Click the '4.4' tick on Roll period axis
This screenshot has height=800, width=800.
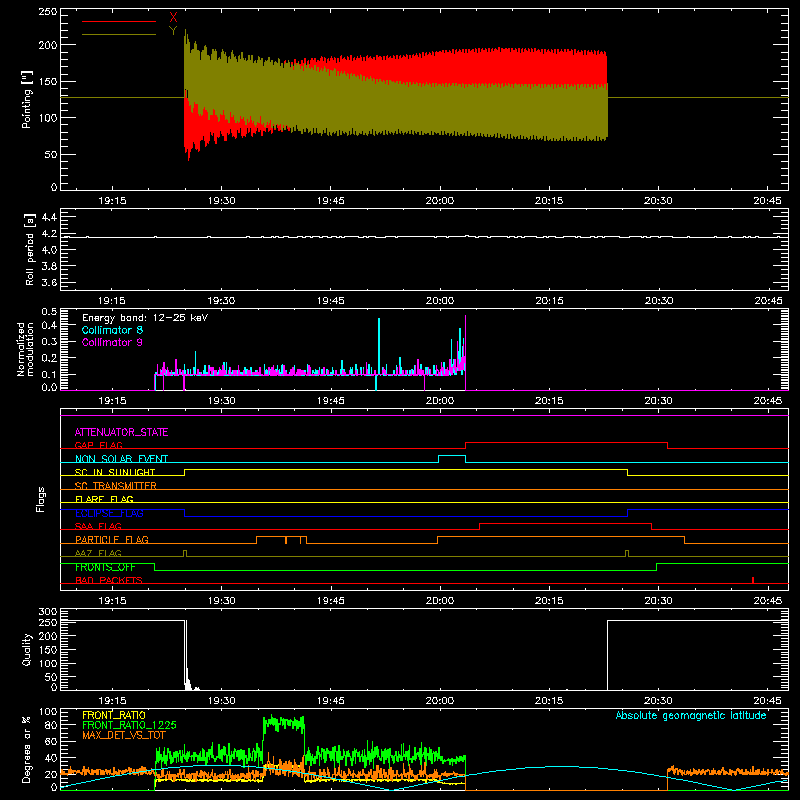click(x=49, y=217)
